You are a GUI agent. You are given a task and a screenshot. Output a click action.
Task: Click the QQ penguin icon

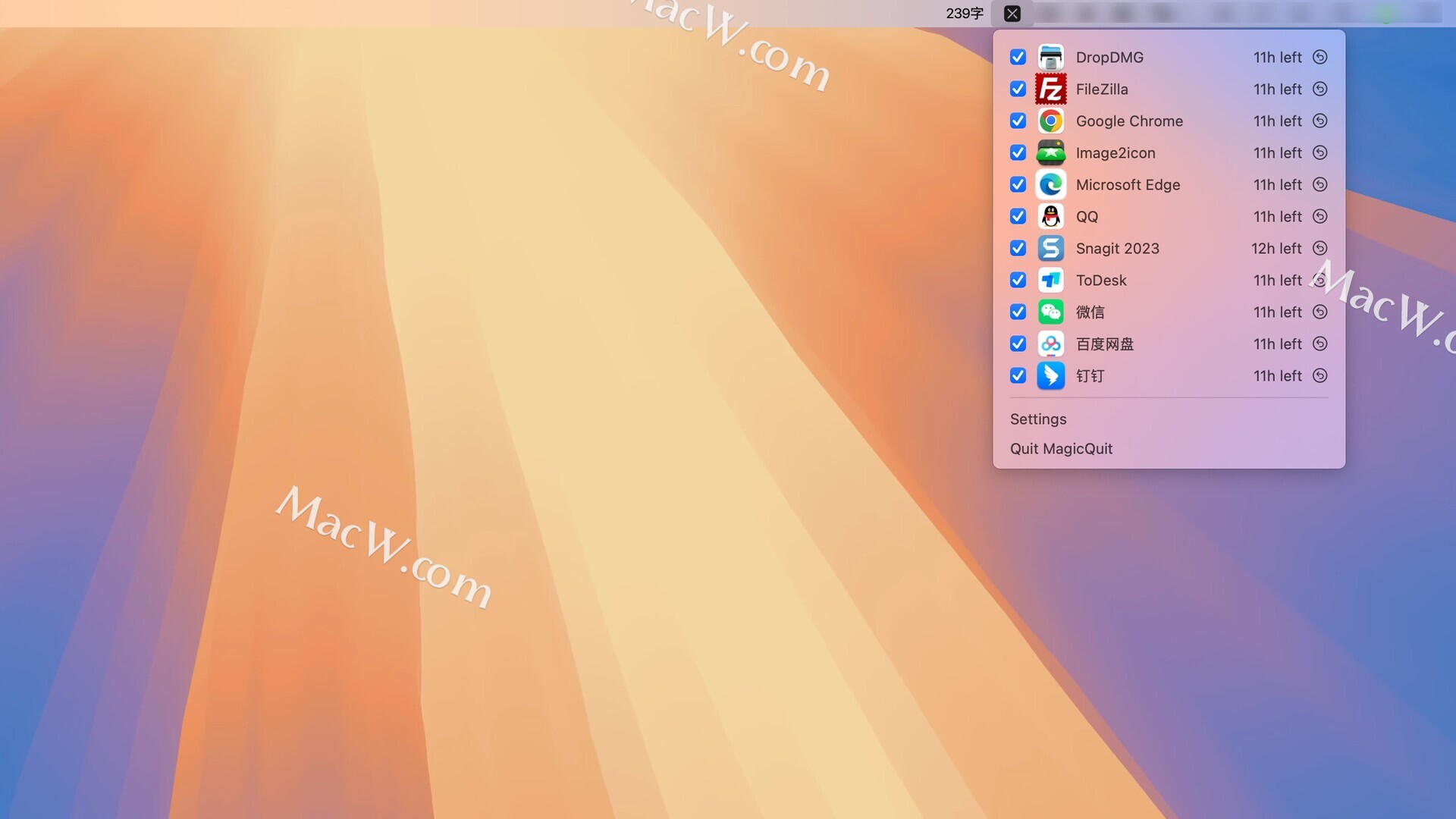1050,216
